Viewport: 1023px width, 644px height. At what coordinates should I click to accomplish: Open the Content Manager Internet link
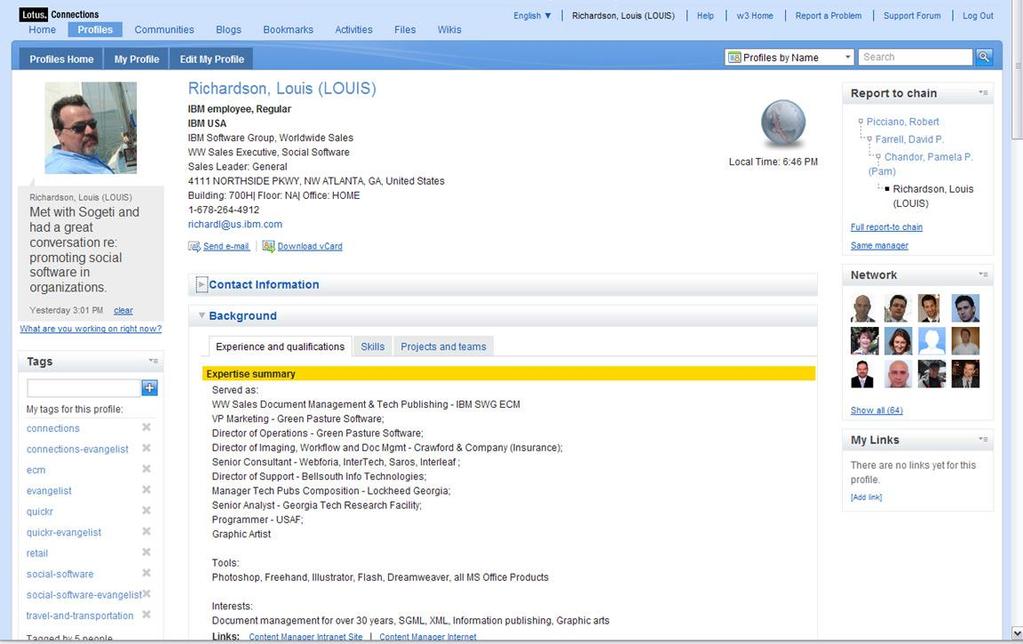(x=428, y=637)
